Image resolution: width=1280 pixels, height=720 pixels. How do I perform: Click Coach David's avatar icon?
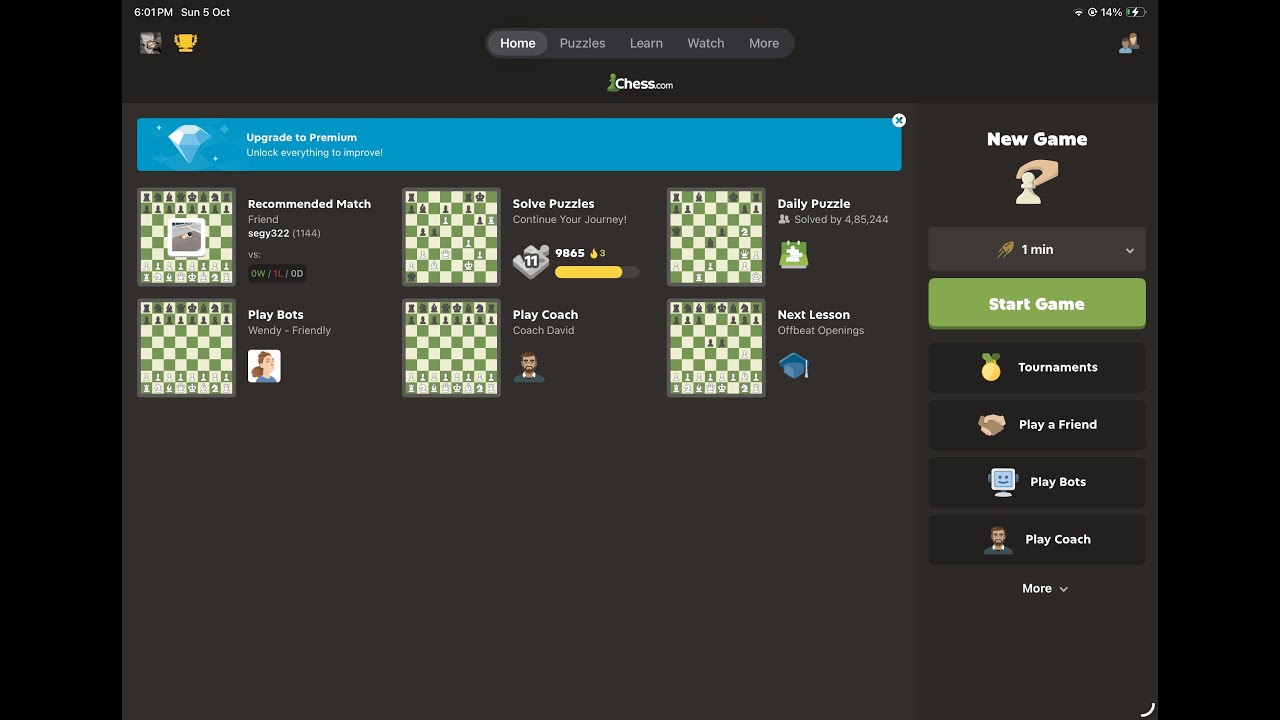(529, 366)
